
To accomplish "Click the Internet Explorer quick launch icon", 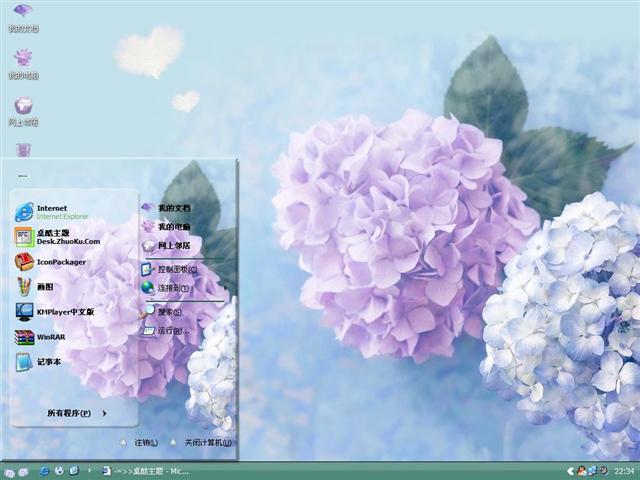I will pos(44,471).
